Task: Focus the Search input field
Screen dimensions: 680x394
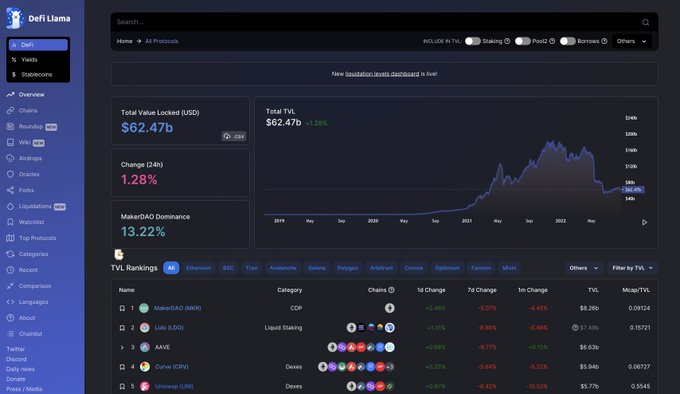Action: pyautogui.click(x=377, y=22)
